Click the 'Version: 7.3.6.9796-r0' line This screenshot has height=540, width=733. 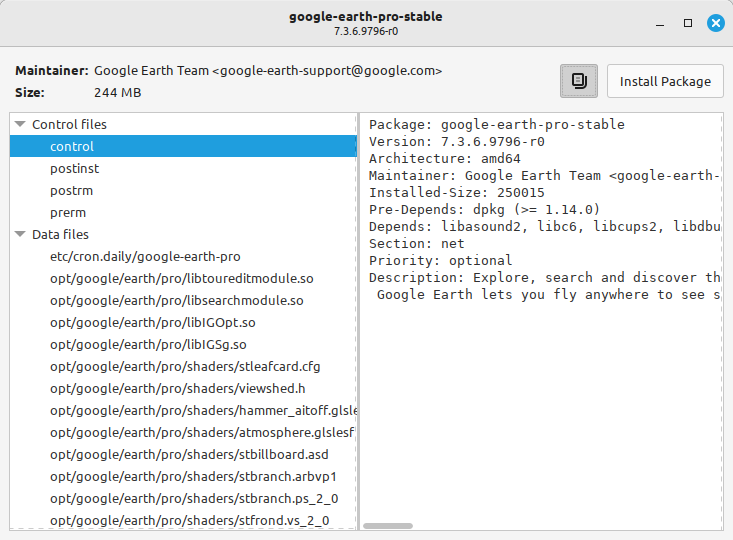click(457, 141)
